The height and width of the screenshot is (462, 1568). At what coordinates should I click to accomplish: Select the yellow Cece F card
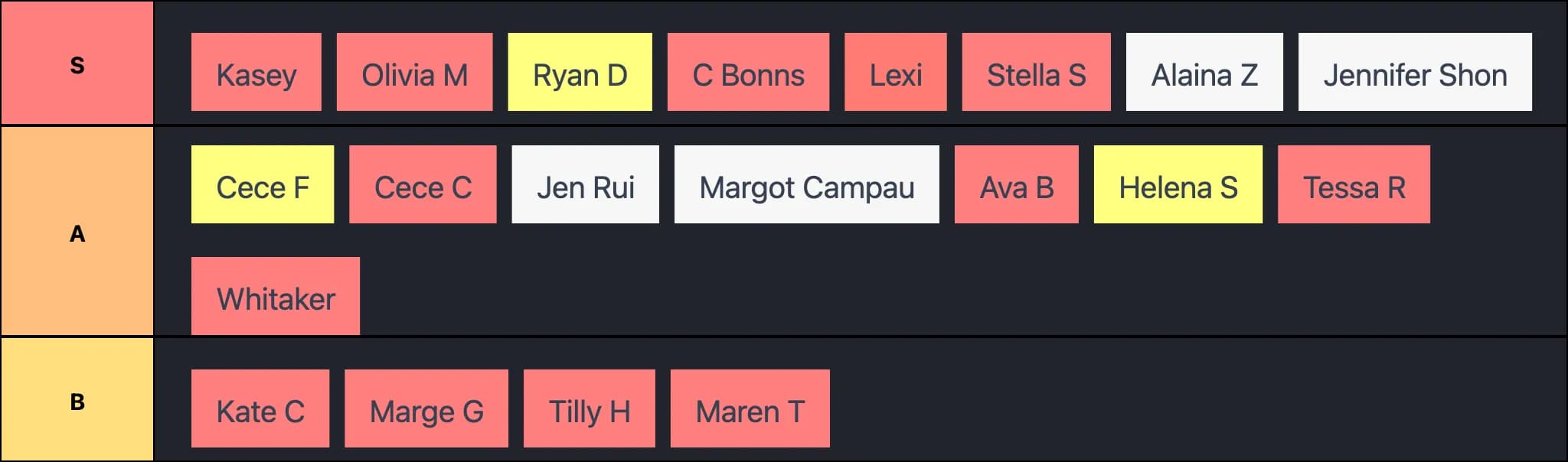[262, 185]
